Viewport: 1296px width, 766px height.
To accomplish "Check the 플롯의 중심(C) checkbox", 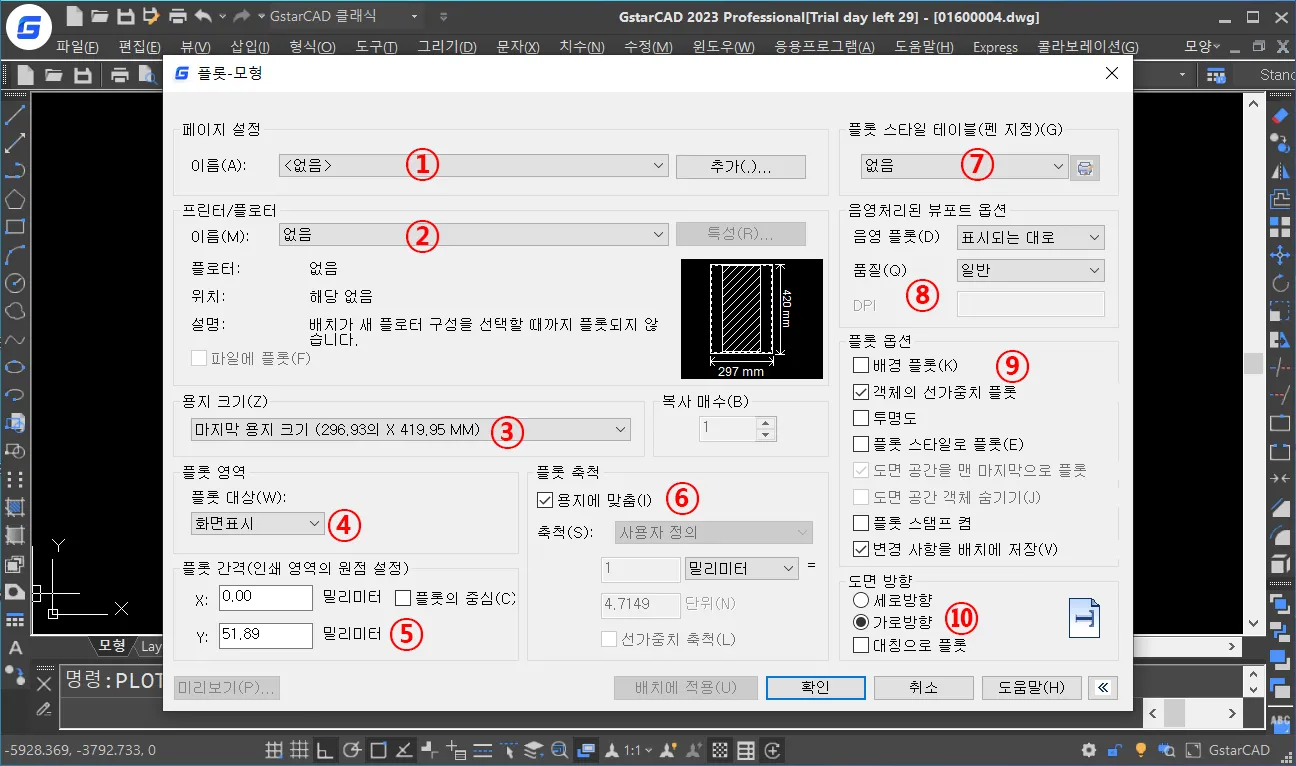I will coord(403,598).
